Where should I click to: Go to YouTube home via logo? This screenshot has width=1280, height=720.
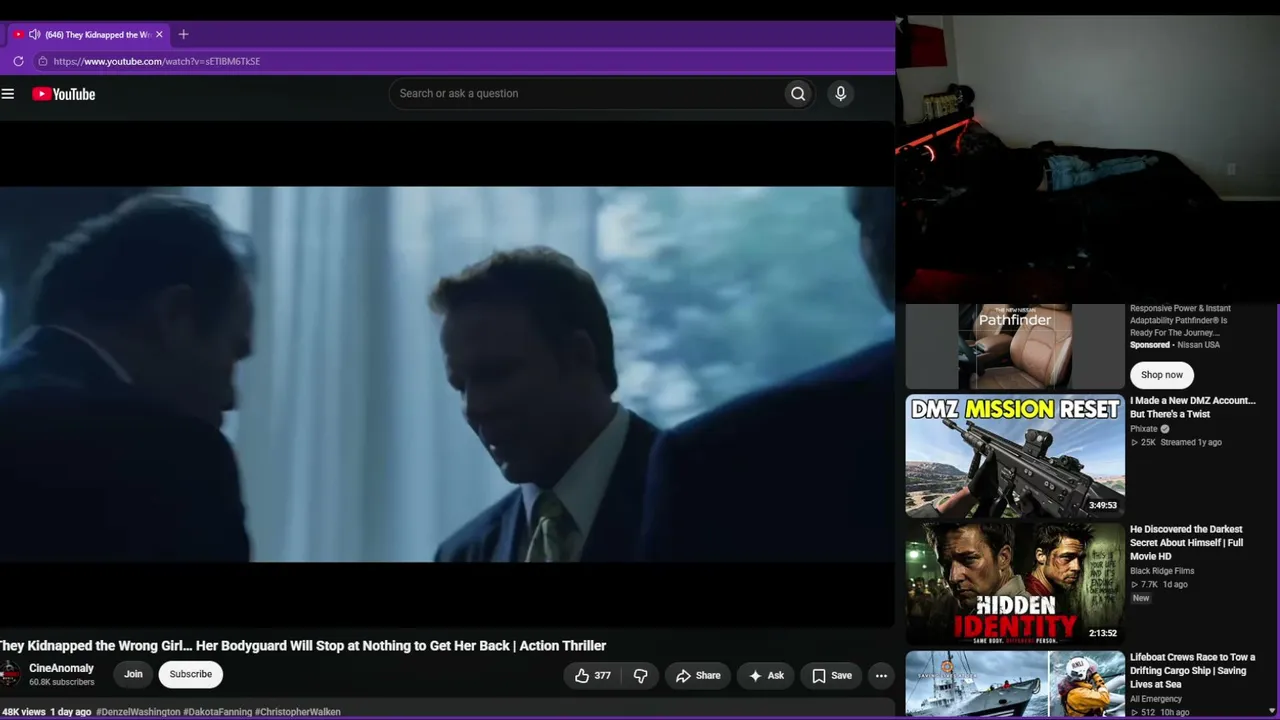pyautogui.click(x=63, y=94)
